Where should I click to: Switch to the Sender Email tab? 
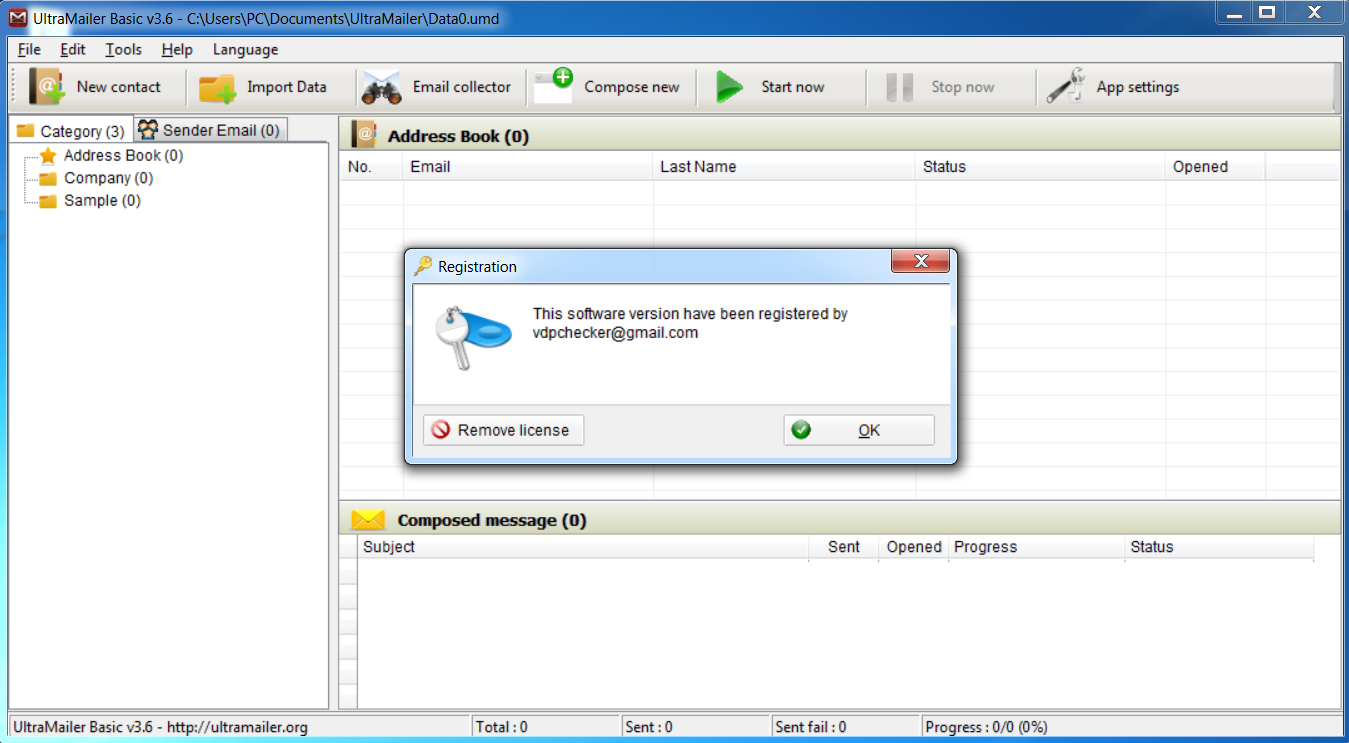(210, 130)
